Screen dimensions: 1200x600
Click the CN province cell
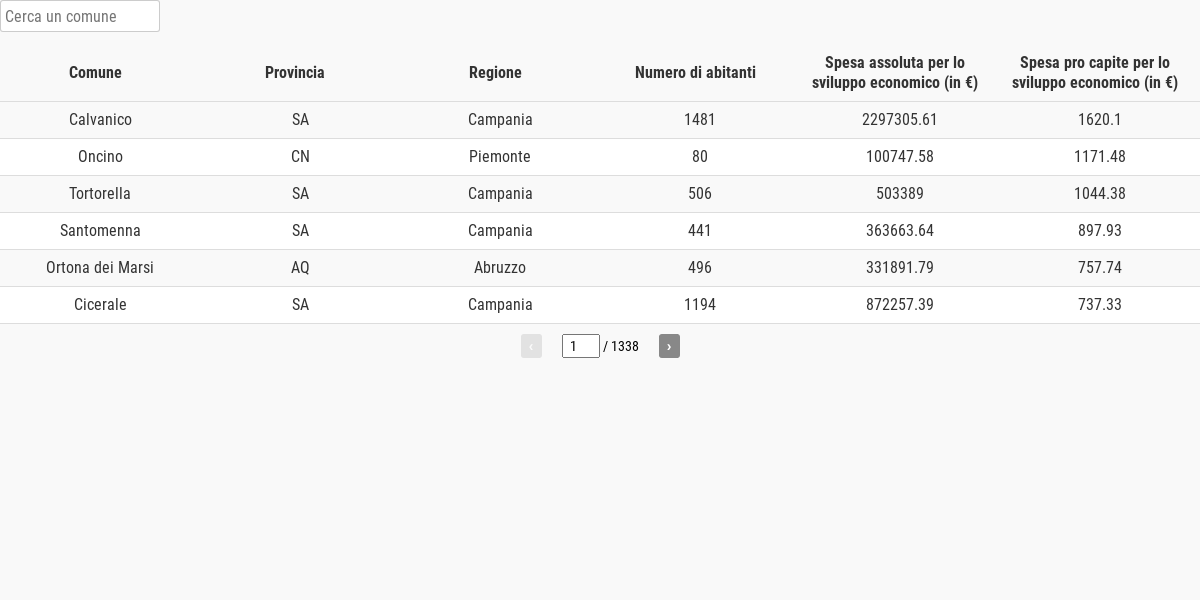[300, 157]
